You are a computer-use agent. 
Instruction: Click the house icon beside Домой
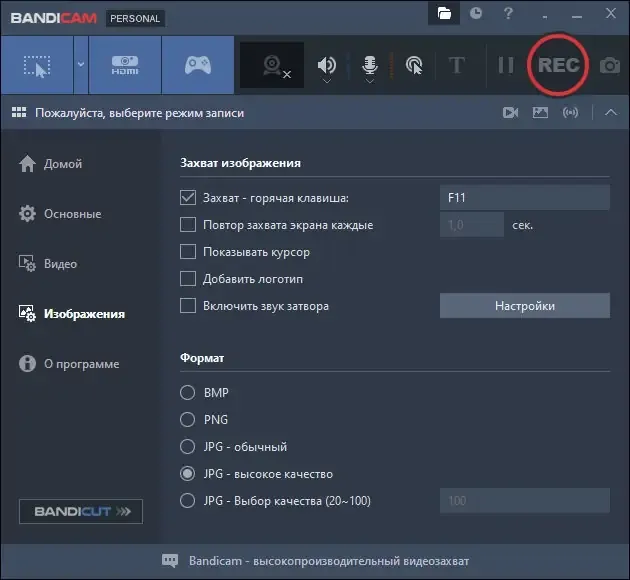(x=27, y=163)
